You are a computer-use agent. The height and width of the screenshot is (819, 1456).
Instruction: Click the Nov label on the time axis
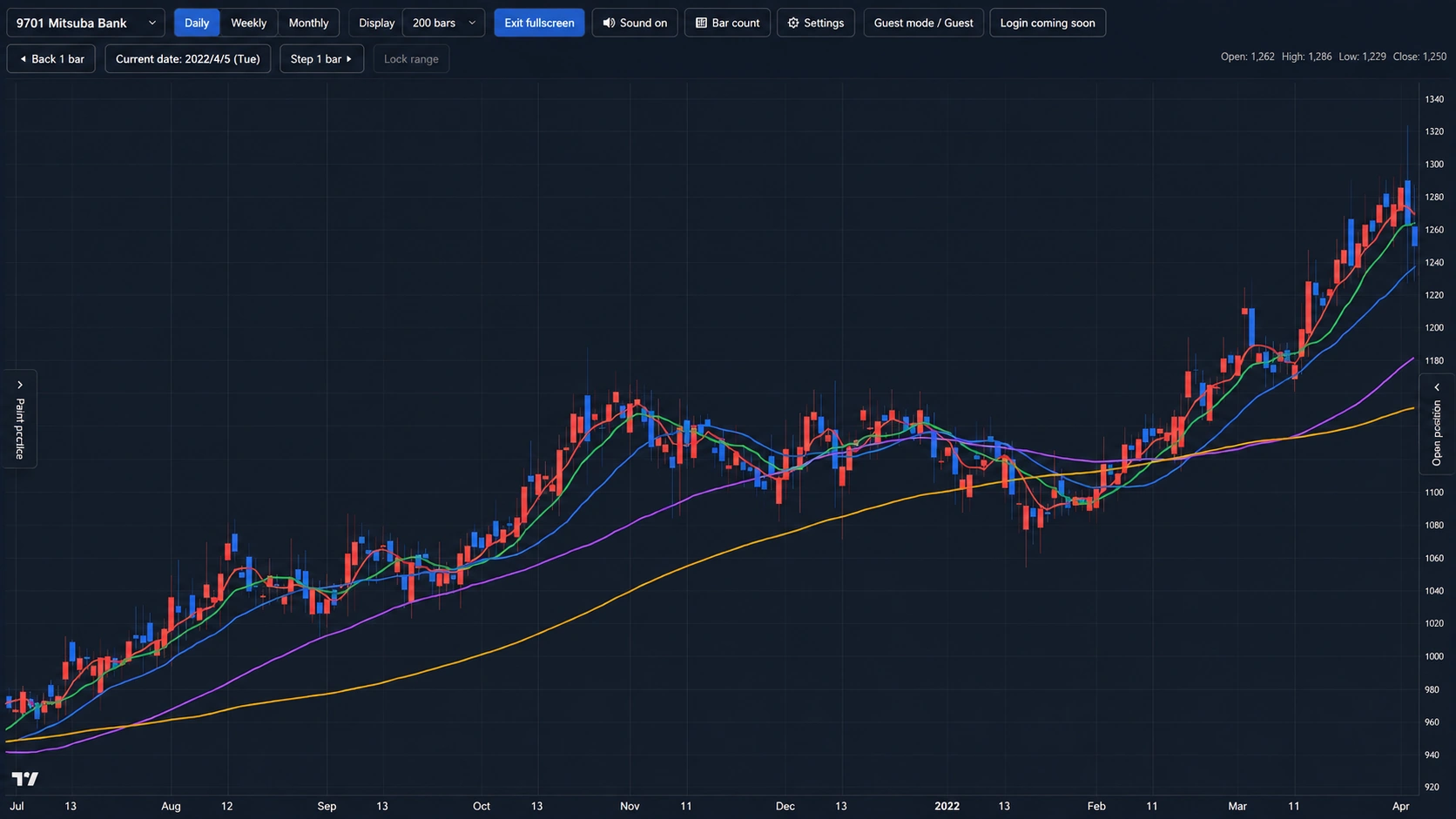click(630, 806)
